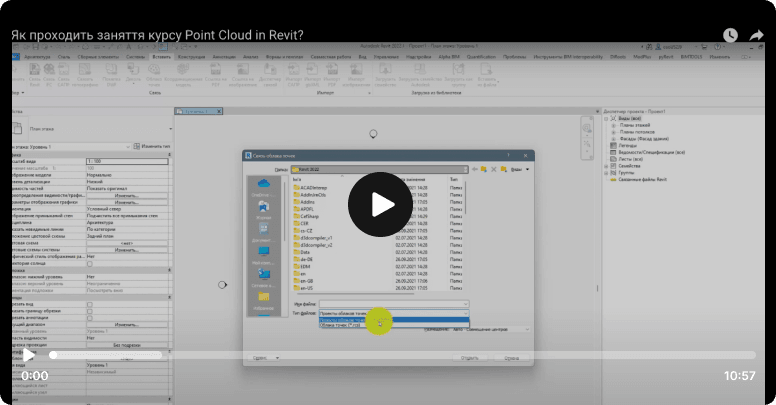Open the Папка location combo box showing Revit 2022
Screen dimensions: 776x405
380,169
